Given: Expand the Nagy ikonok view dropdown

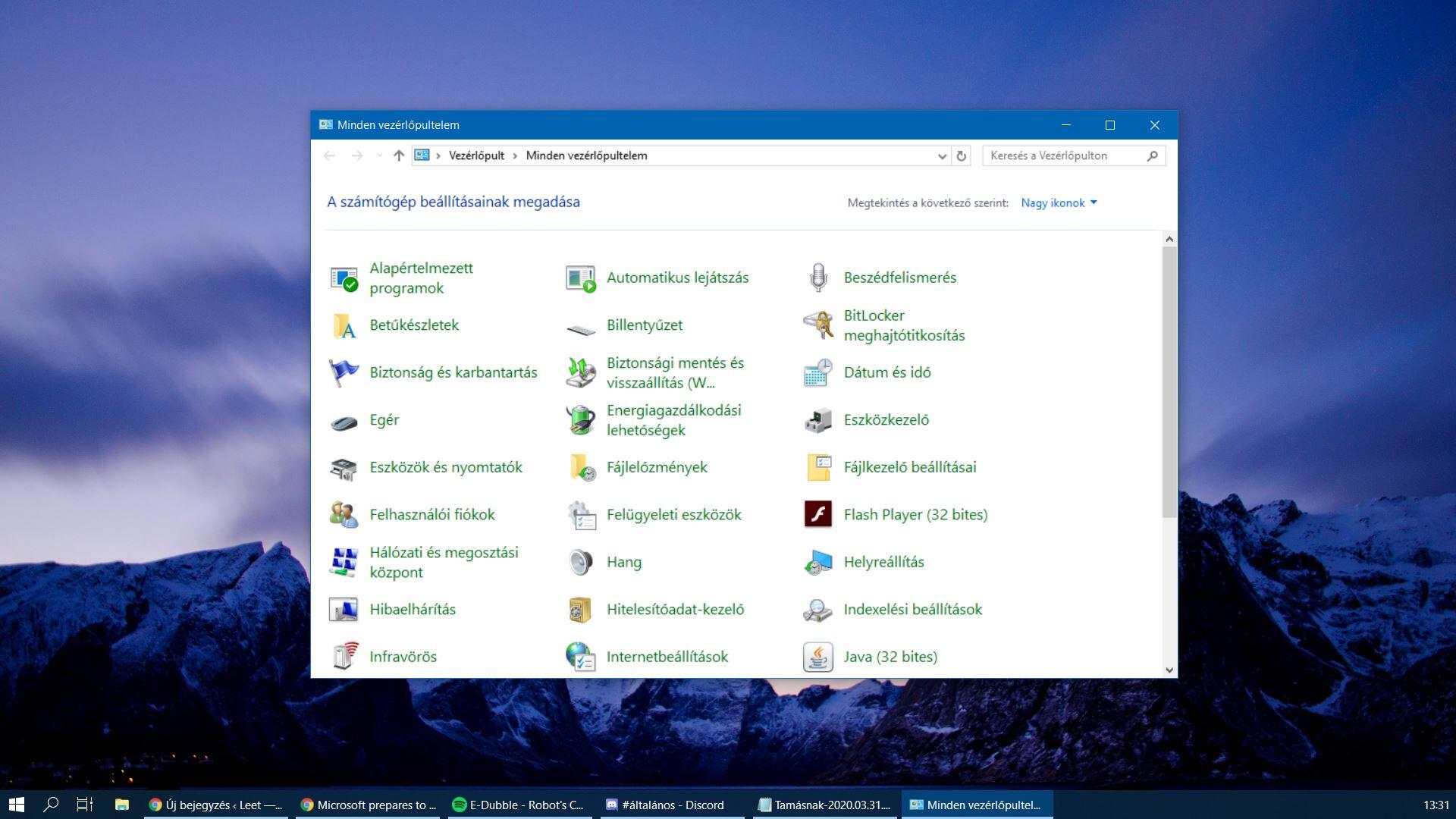Looking at the screenshot, I should (x=1059, y=202).
